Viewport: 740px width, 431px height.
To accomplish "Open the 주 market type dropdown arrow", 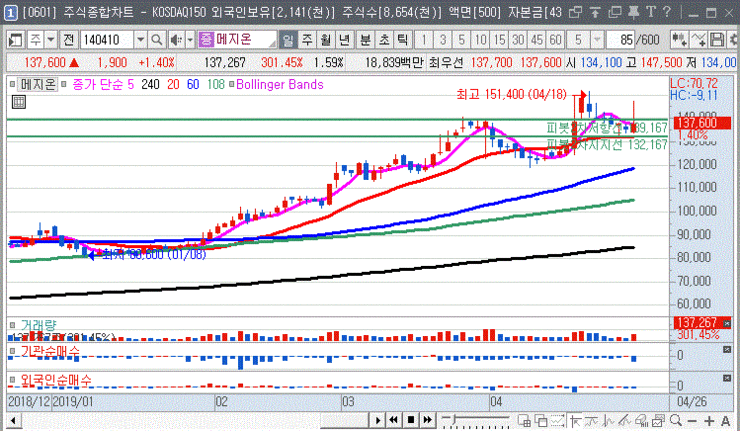I will [x=50, y=40].
